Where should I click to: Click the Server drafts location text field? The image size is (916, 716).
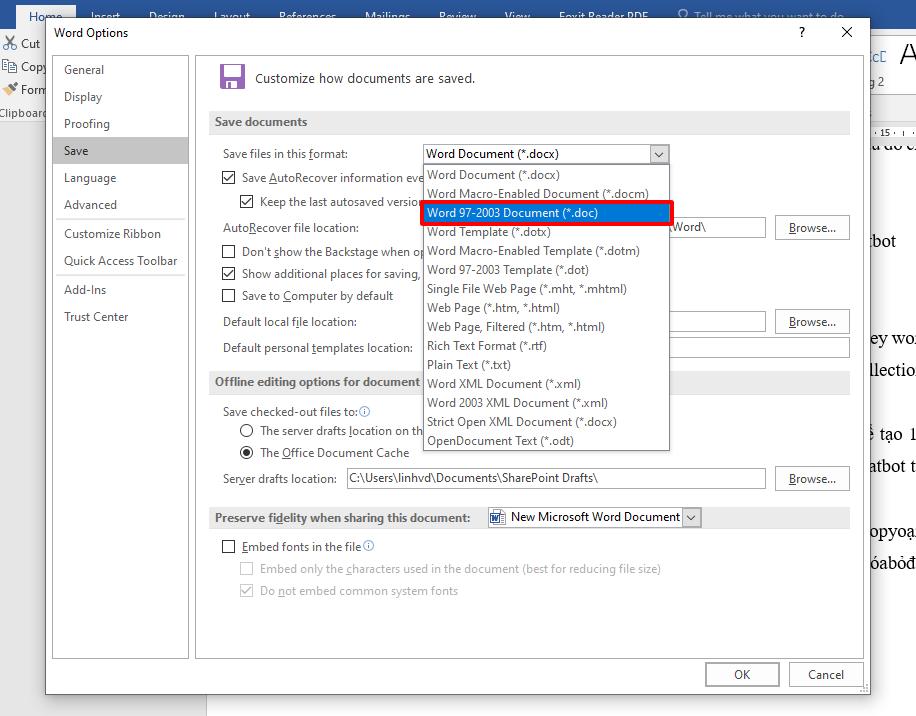click(556, 478)
